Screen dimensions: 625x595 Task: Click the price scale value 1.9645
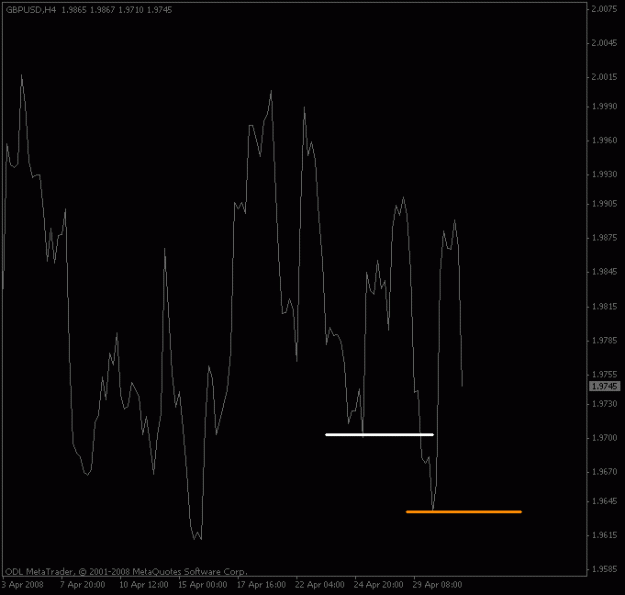click(604, 501)
